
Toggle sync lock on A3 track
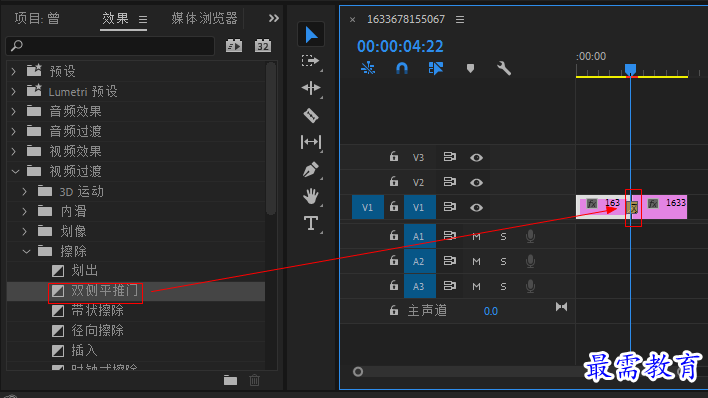coord(449,286)
